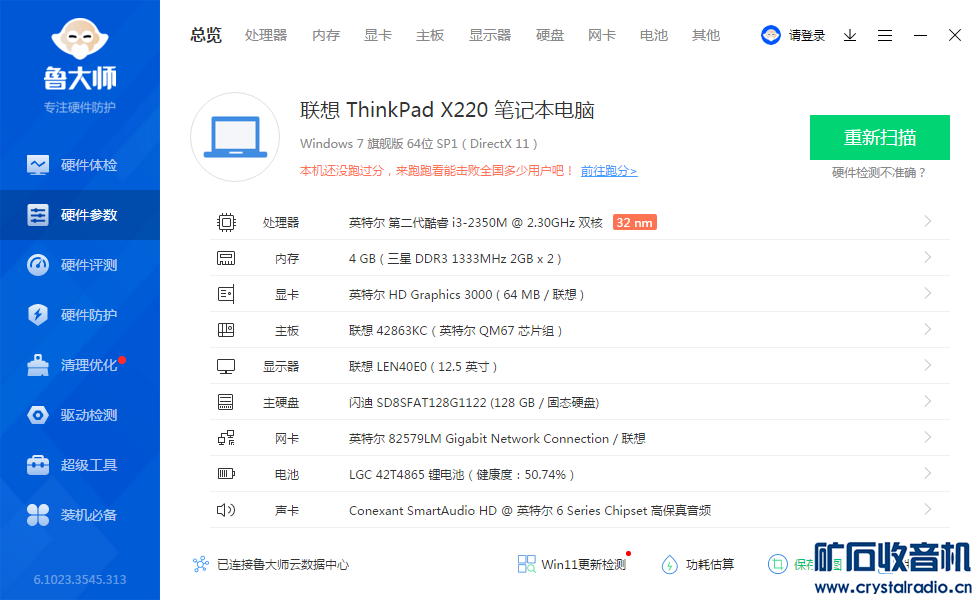Image resolution: width=980 pixels, height=600 pixels.
Task: Go to 硬件防护 protection page
Action: [88, 315]
